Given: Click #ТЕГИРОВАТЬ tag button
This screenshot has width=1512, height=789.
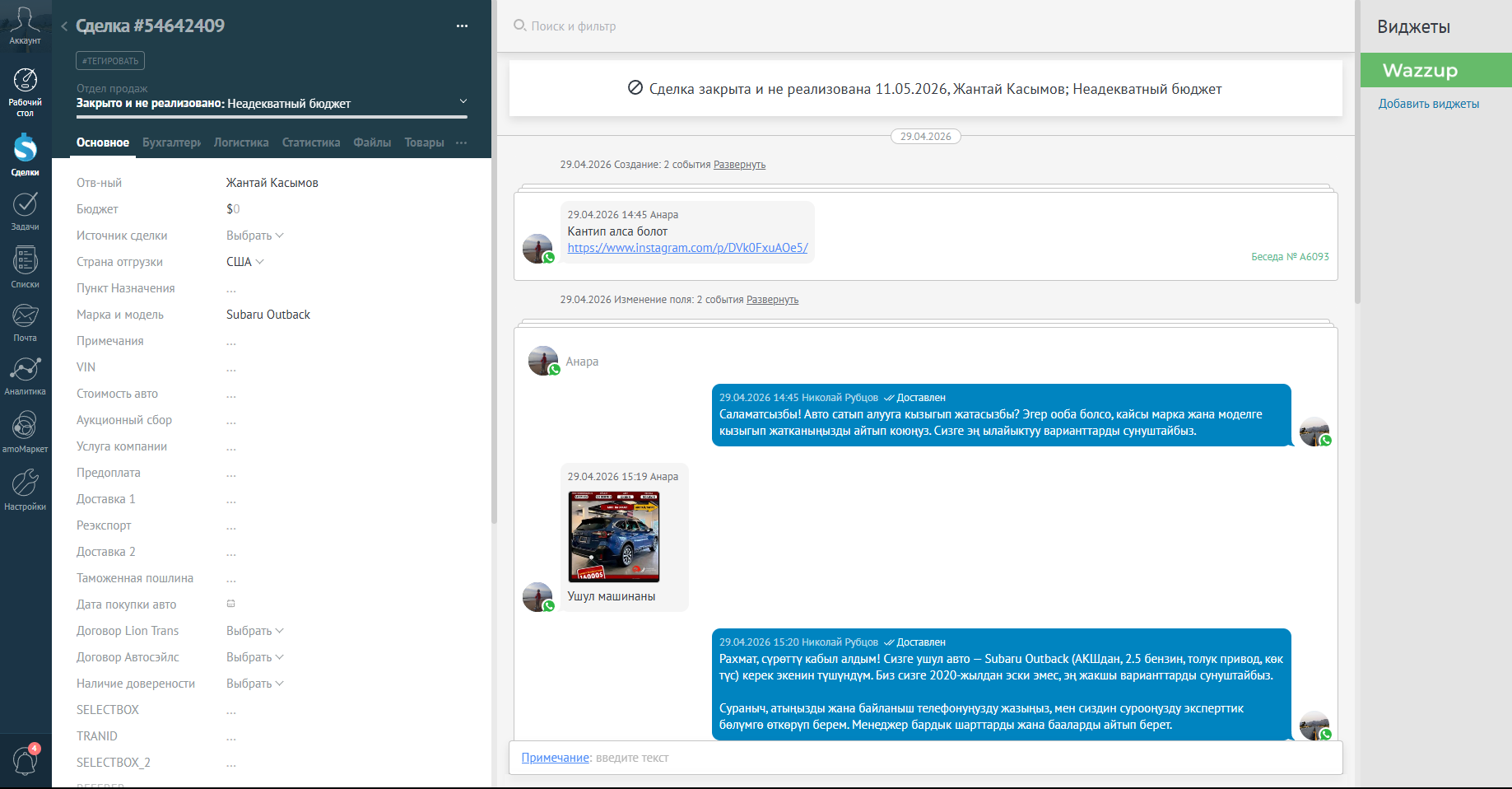Looking at the screenshot, I should click(110, 61).
